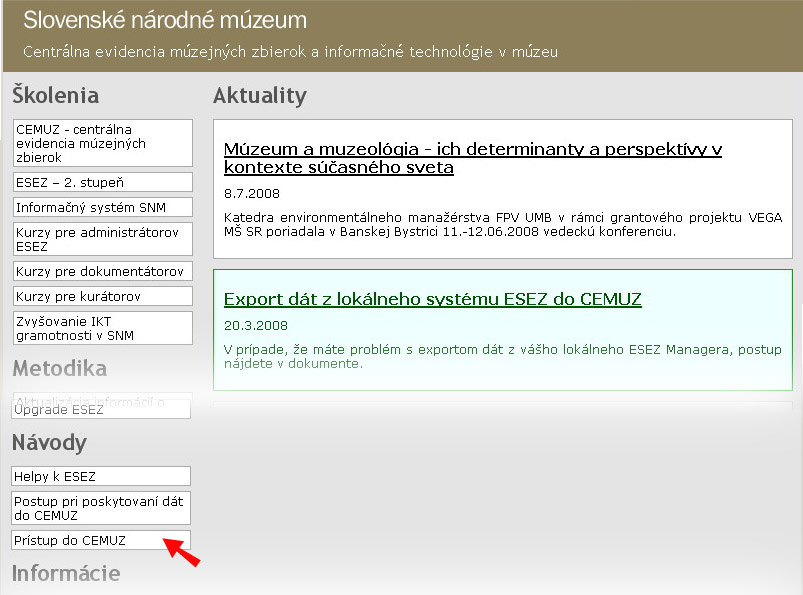Select Kurzy pre administrátorov ESEZ
Viewport: 803px width, 595px height.
click(102, 239)
